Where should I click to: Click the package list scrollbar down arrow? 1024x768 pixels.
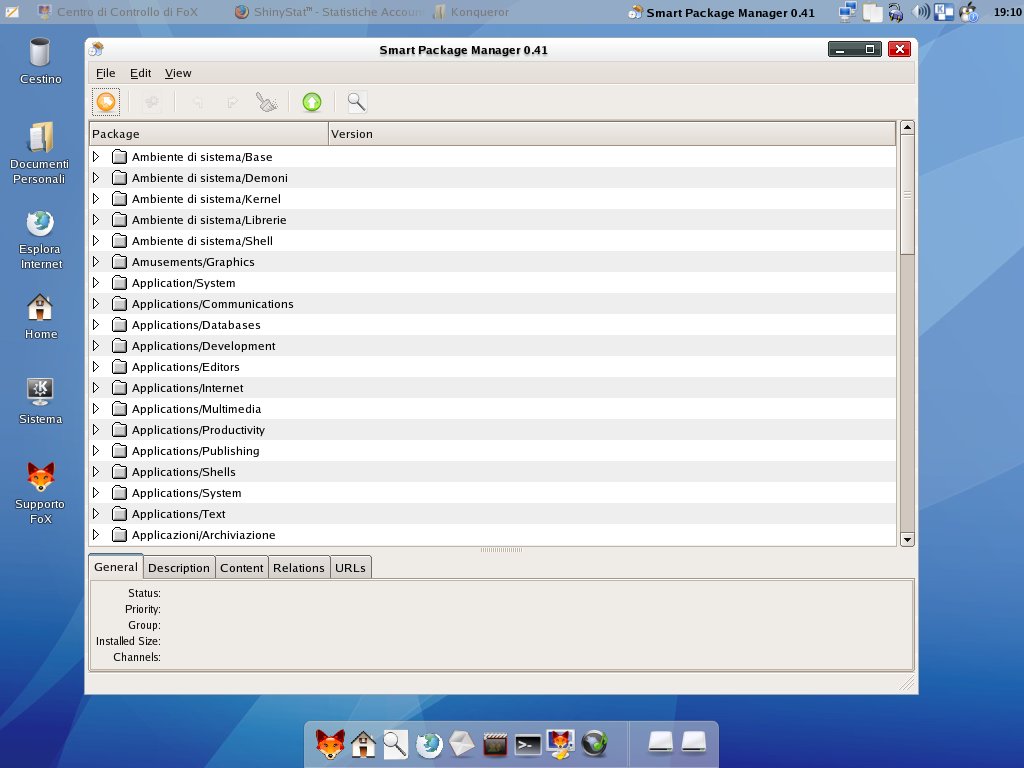(x=907, y=539)
